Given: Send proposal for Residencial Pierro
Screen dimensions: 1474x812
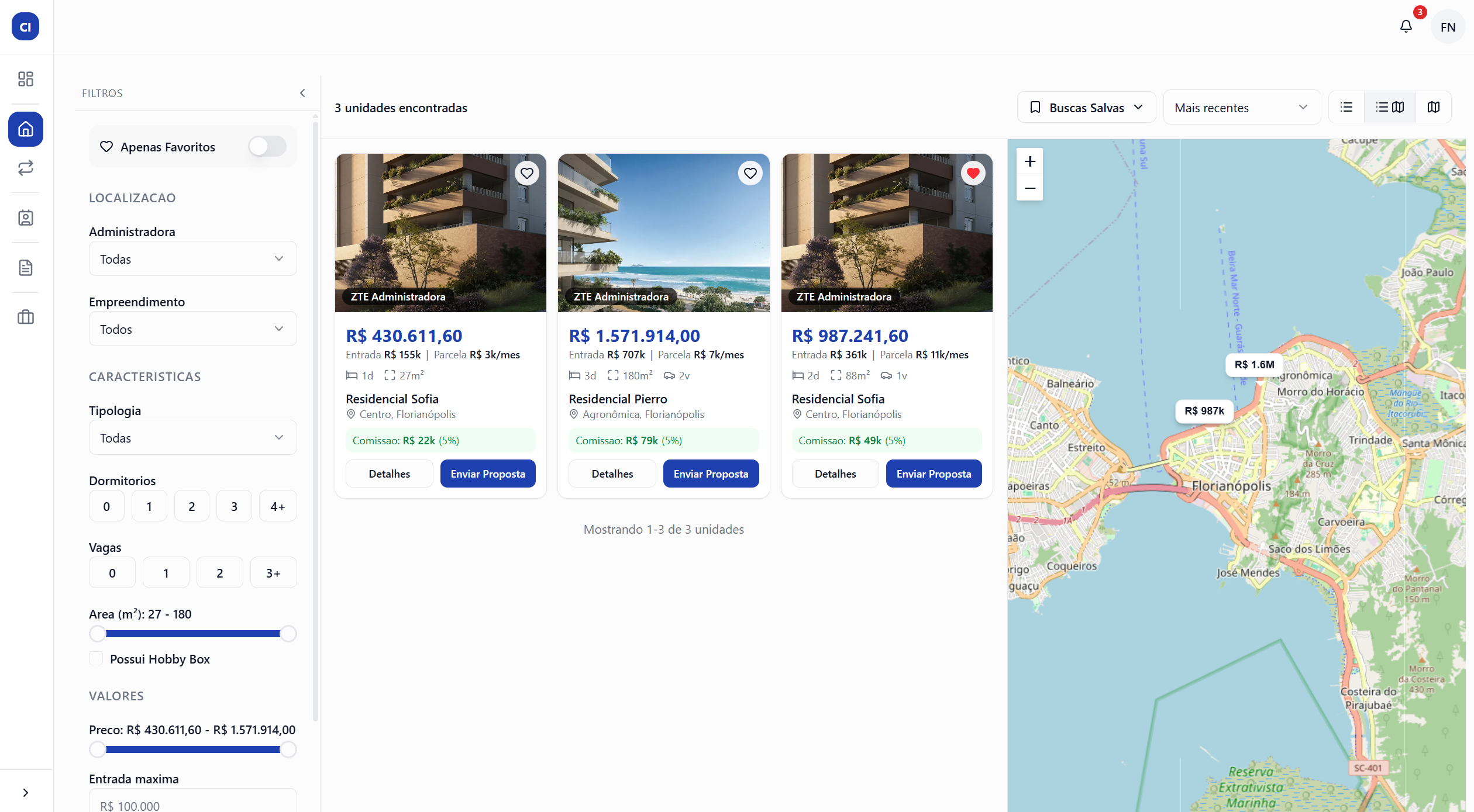Looking at the screenshot, I should [711, 474].
